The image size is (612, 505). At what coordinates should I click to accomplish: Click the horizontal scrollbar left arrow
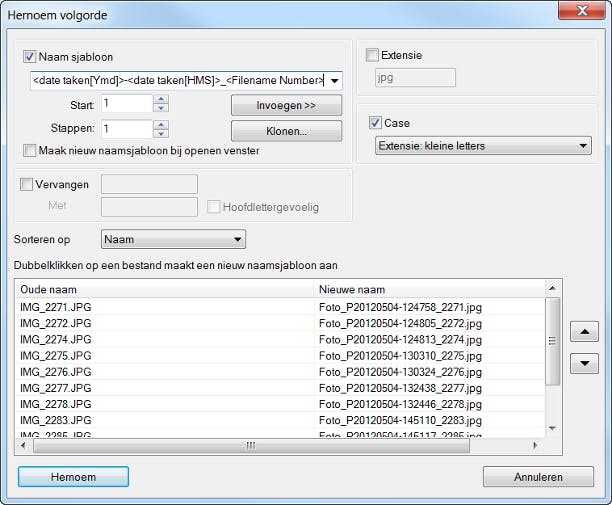pyautogui.click(x=23, y=445)
